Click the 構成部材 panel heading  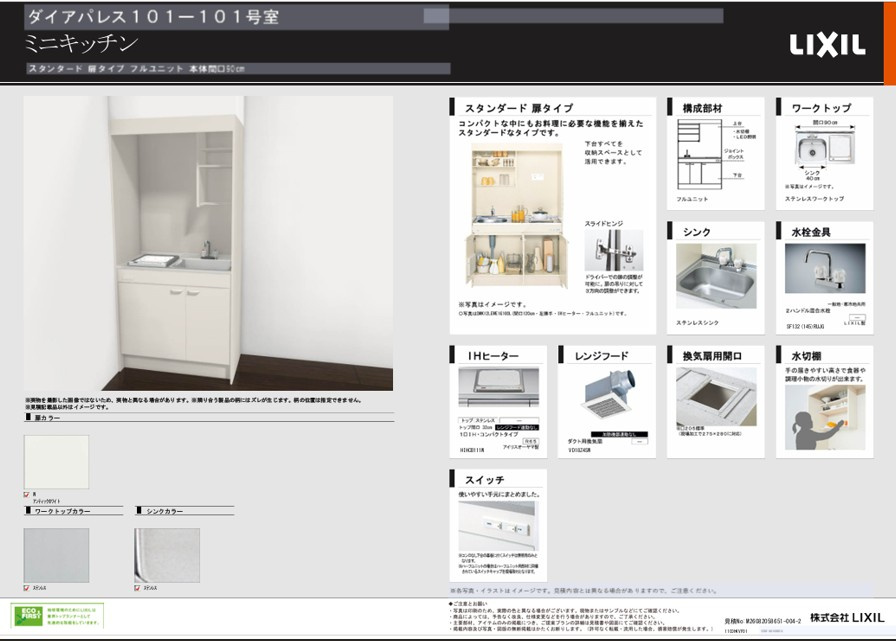pyautogui.click(x=702, y=108)
